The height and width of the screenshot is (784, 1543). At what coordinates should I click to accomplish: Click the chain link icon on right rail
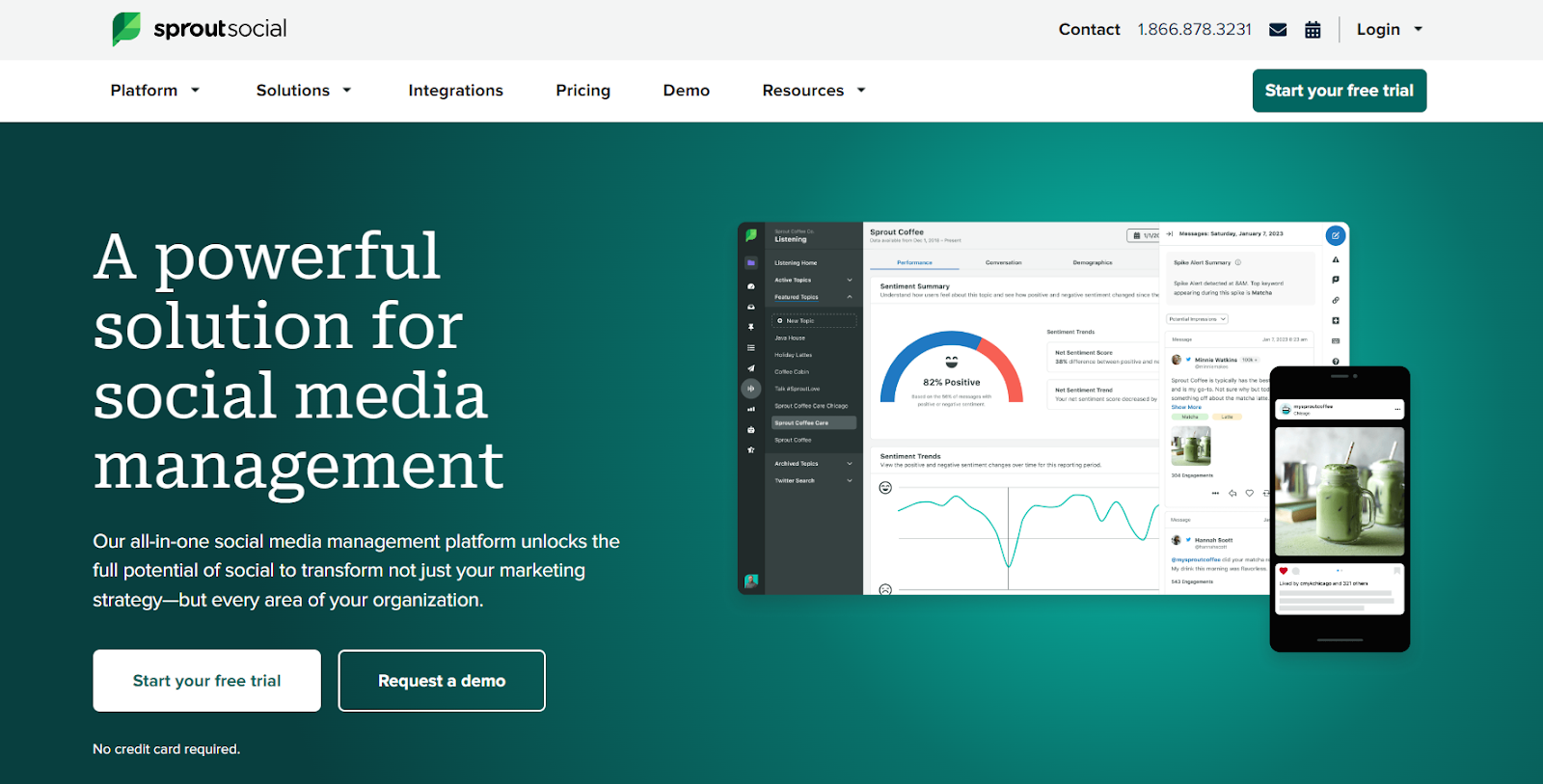coord(1336,300)
